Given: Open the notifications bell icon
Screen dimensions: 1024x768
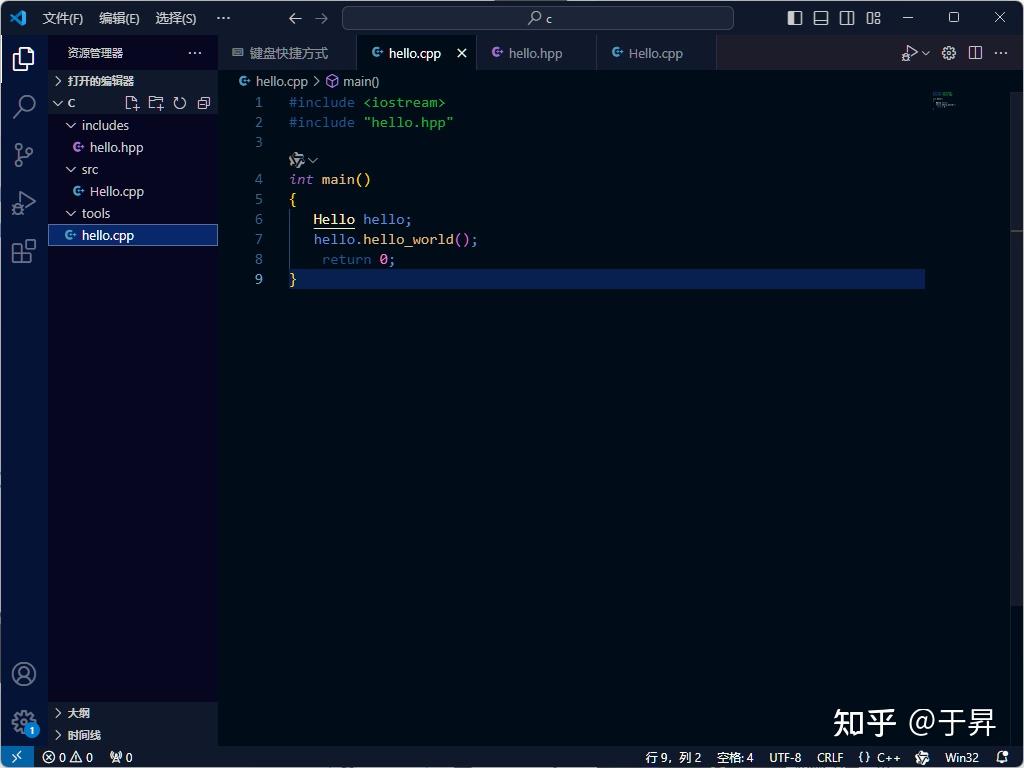Looking at the screenshot, I should pos(1002,757).
